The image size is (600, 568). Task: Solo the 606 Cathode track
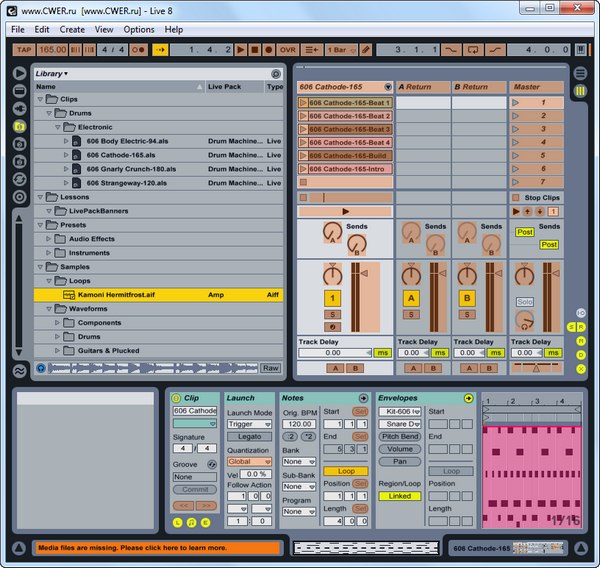(332, 314)
